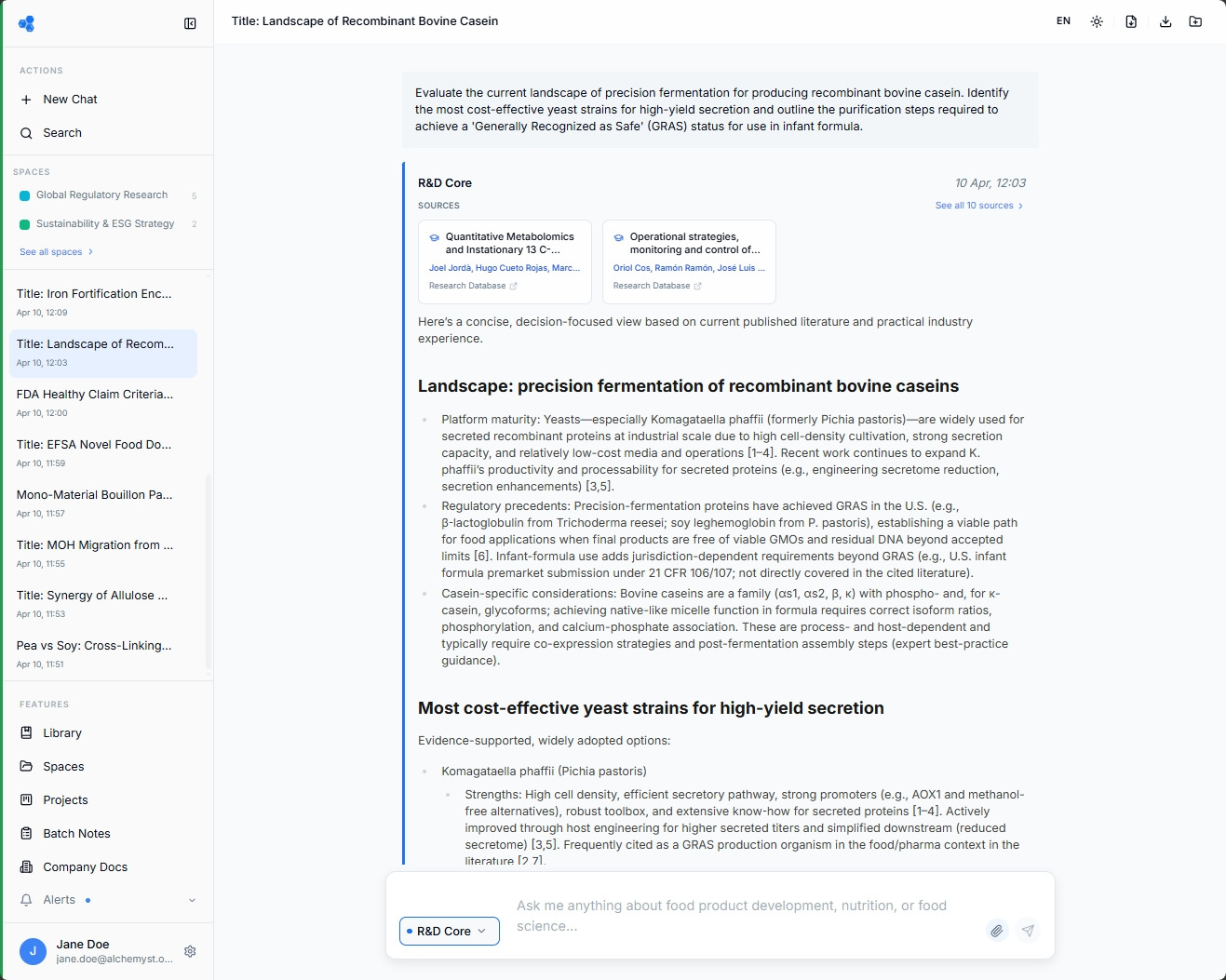Download the current conversation
The image size is (1226, 980).
1165,20
